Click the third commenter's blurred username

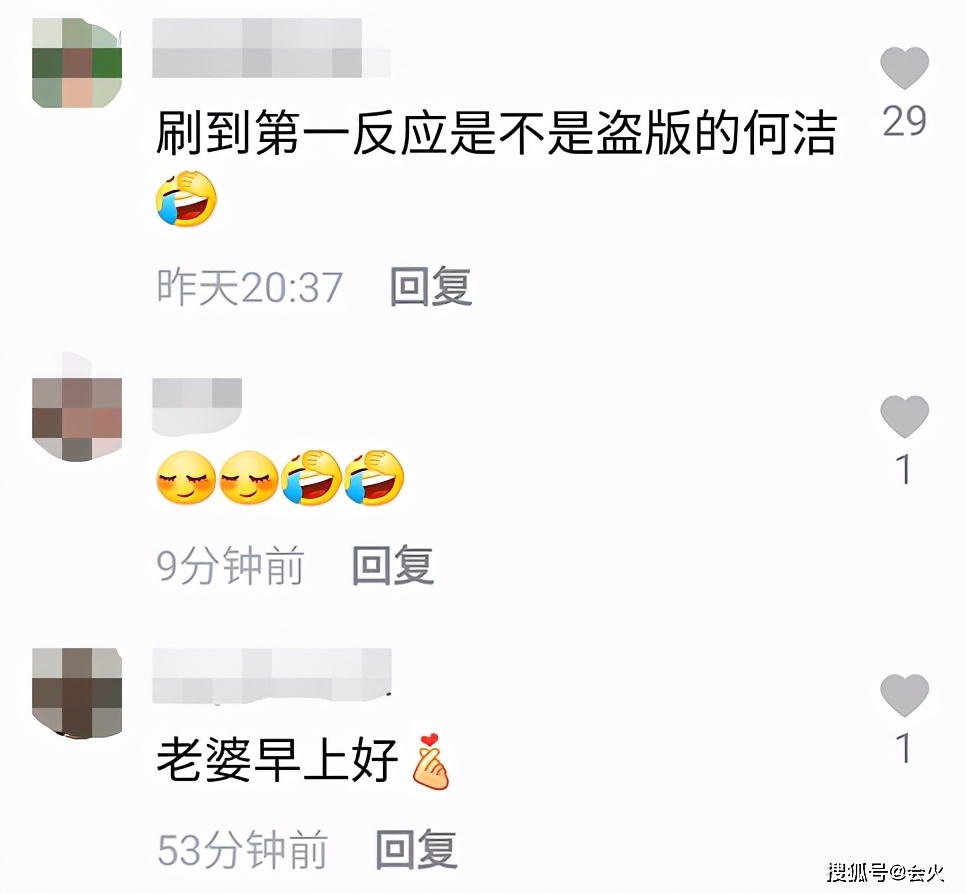(271, 675)
